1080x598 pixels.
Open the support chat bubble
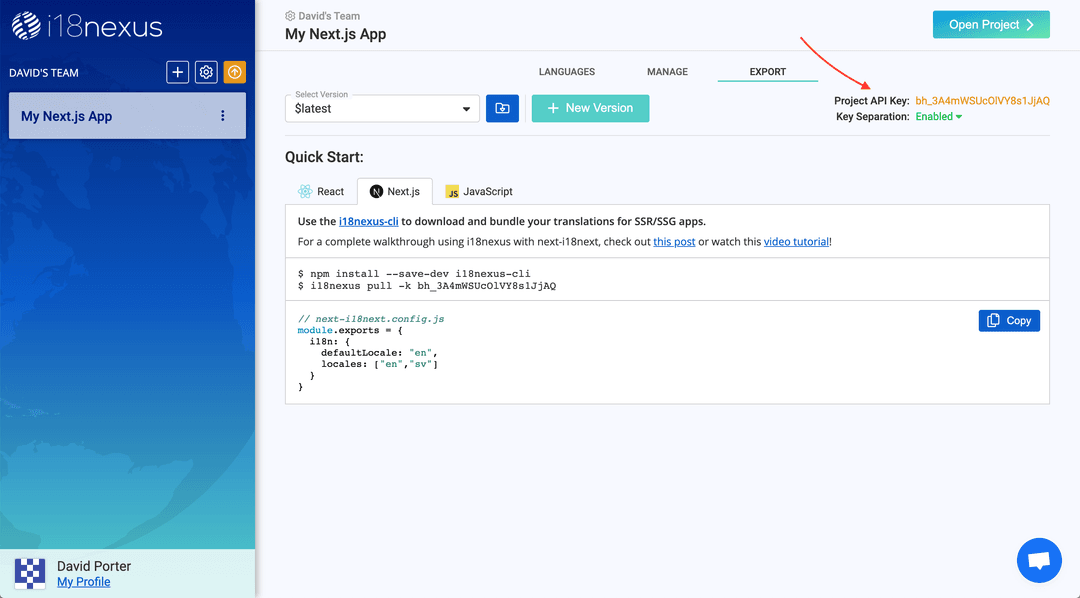click(1039, 560)
